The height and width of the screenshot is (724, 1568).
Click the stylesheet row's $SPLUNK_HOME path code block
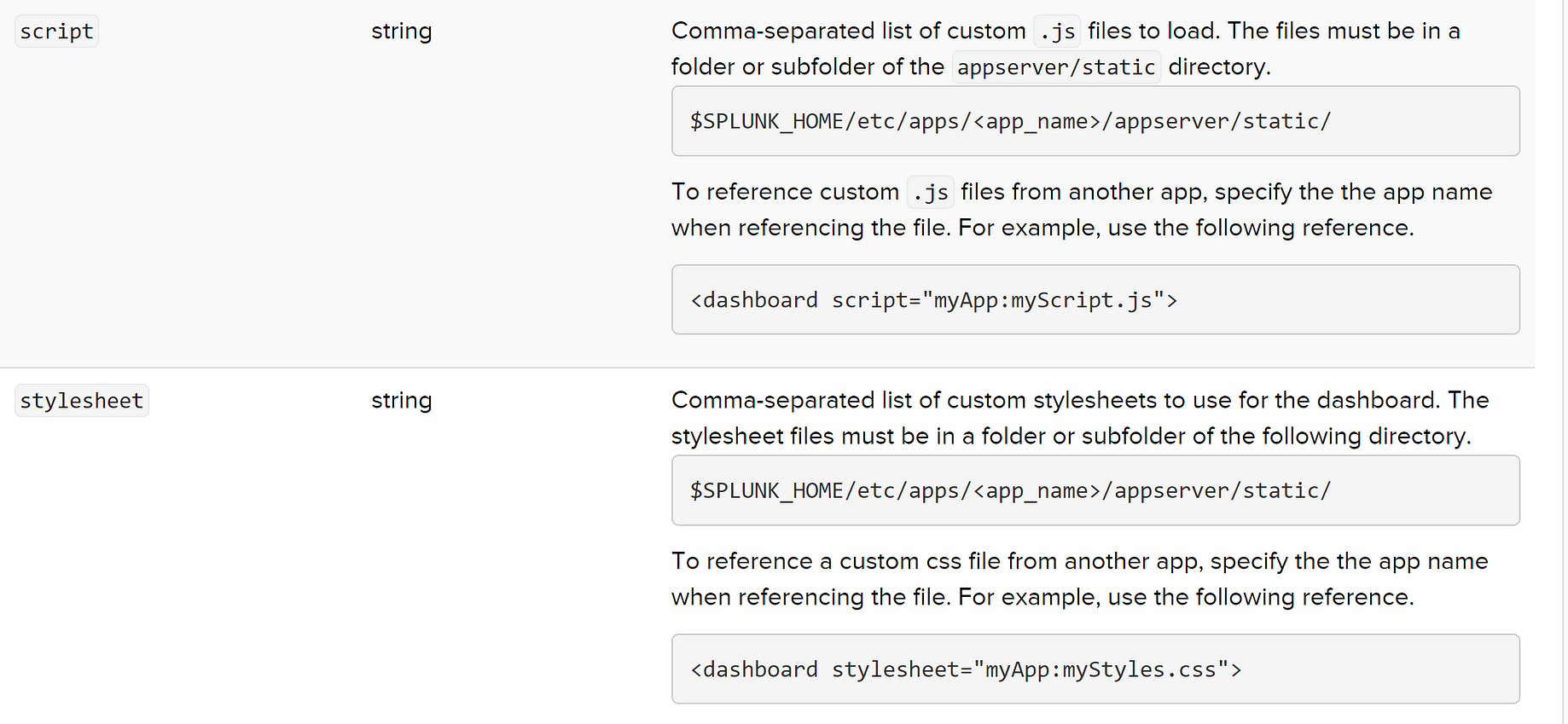1095,490
